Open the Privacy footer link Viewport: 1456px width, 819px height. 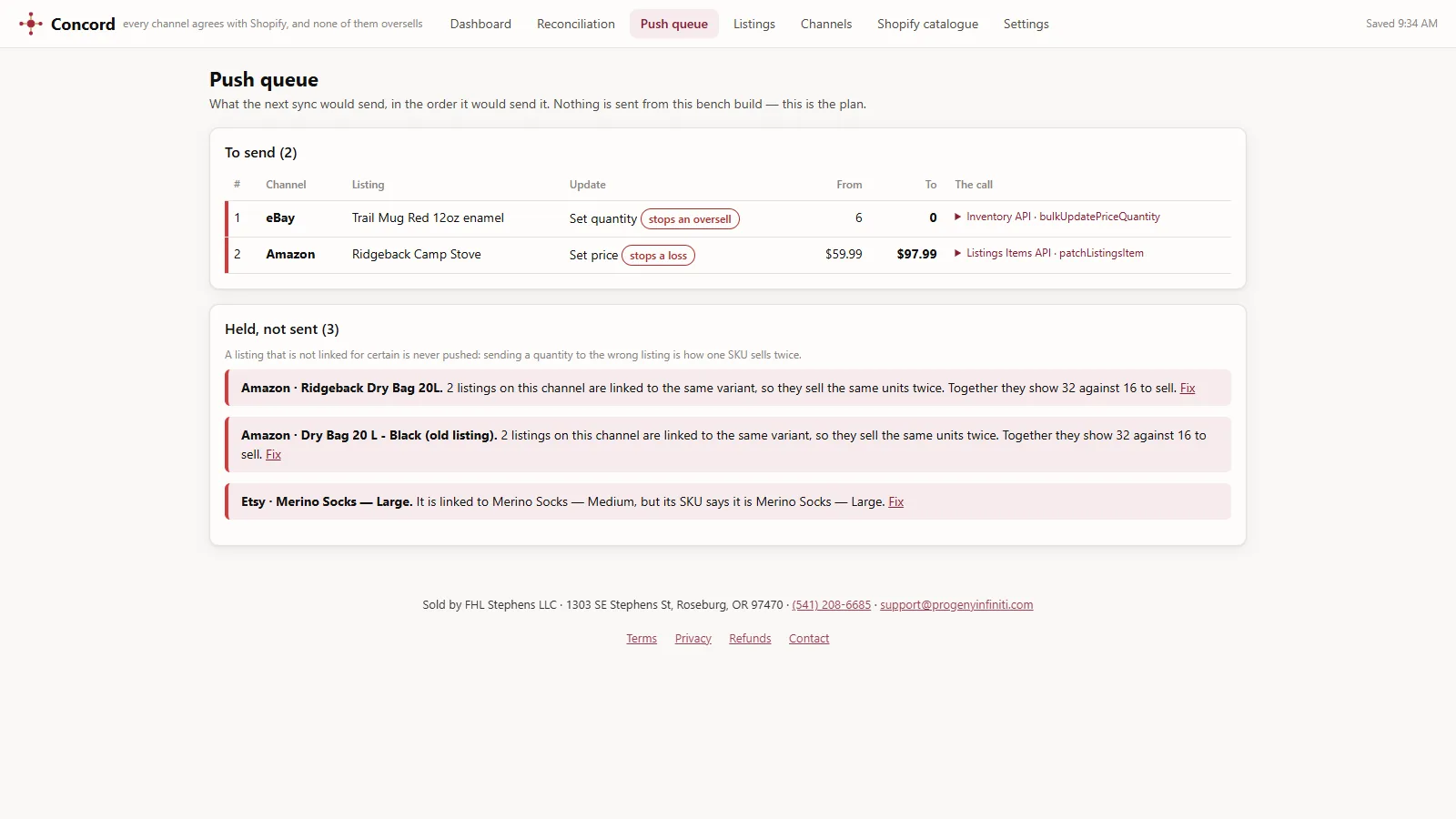(693, 639)
